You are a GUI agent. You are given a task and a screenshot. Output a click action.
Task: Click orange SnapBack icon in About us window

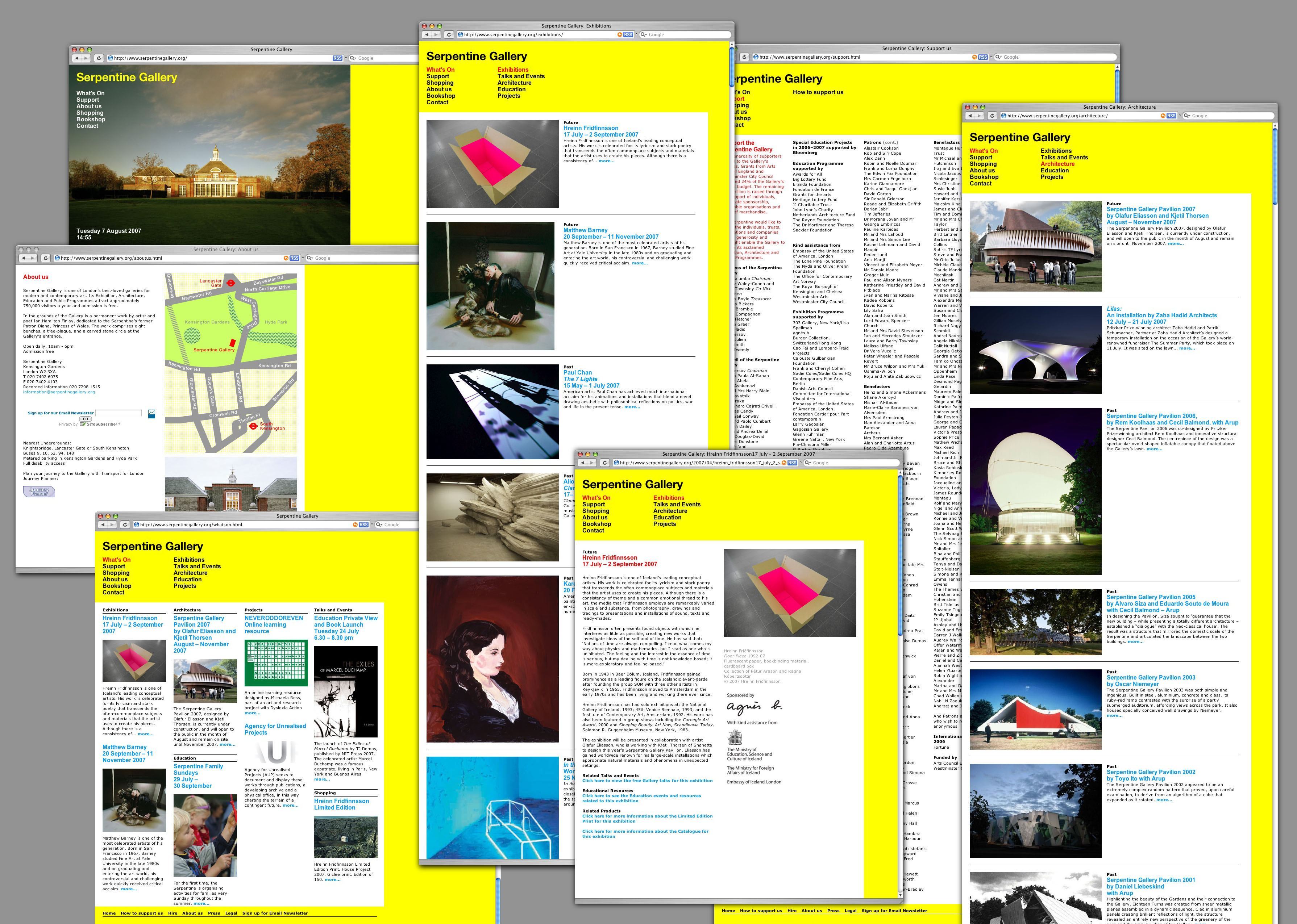286,258
